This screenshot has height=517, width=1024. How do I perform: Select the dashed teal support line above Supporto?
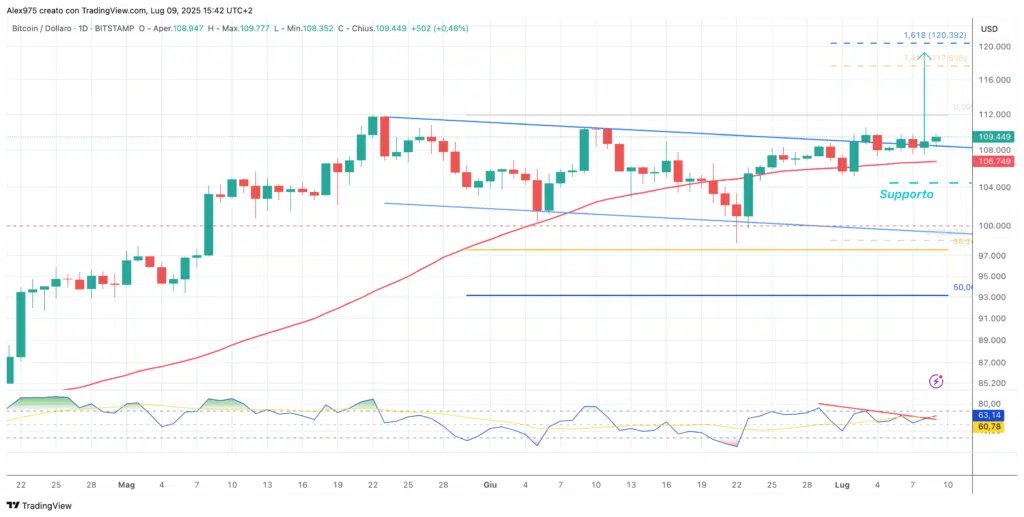(x=910, y=183)
